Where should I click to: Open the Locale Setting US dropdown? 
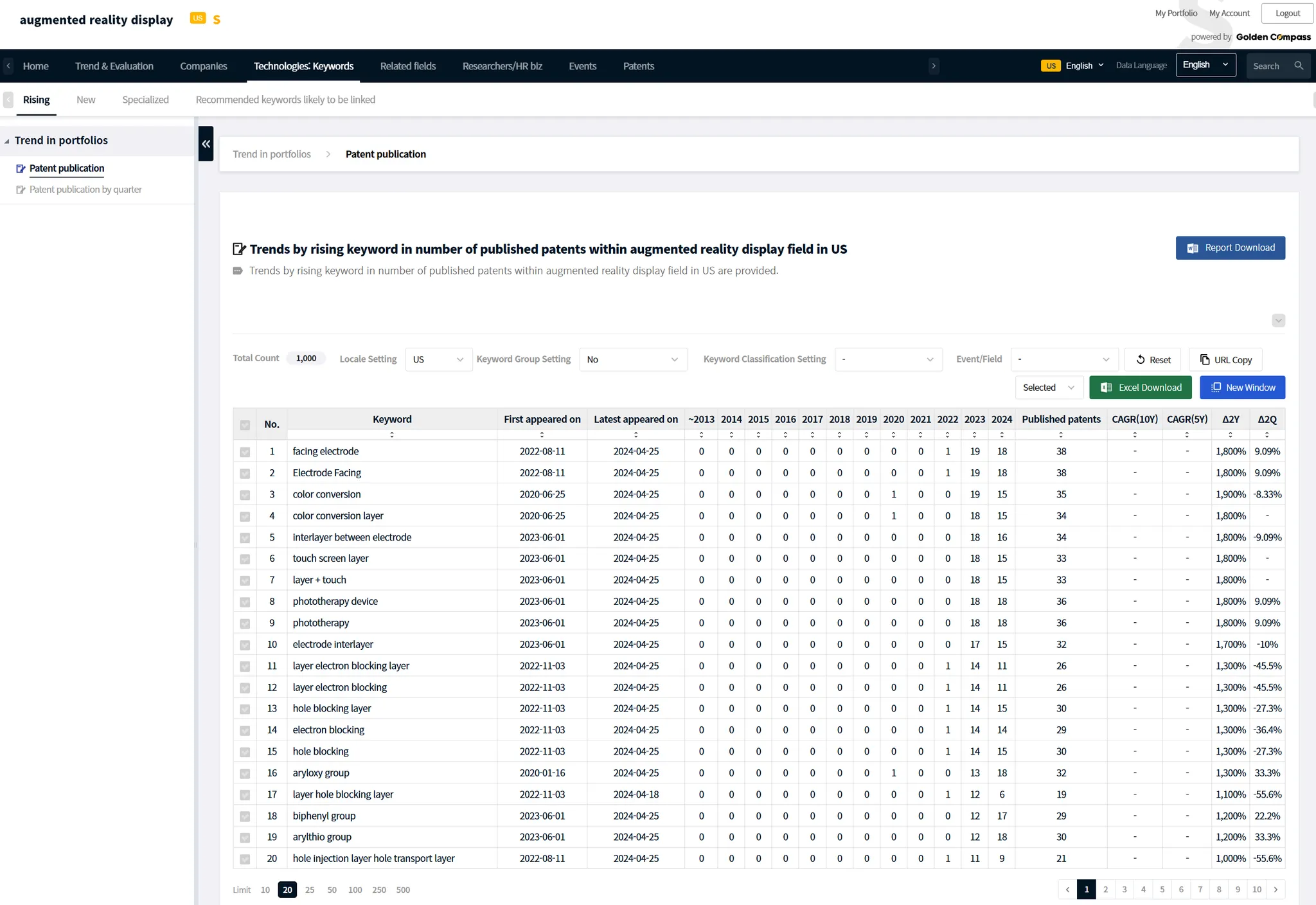[438, 359]
